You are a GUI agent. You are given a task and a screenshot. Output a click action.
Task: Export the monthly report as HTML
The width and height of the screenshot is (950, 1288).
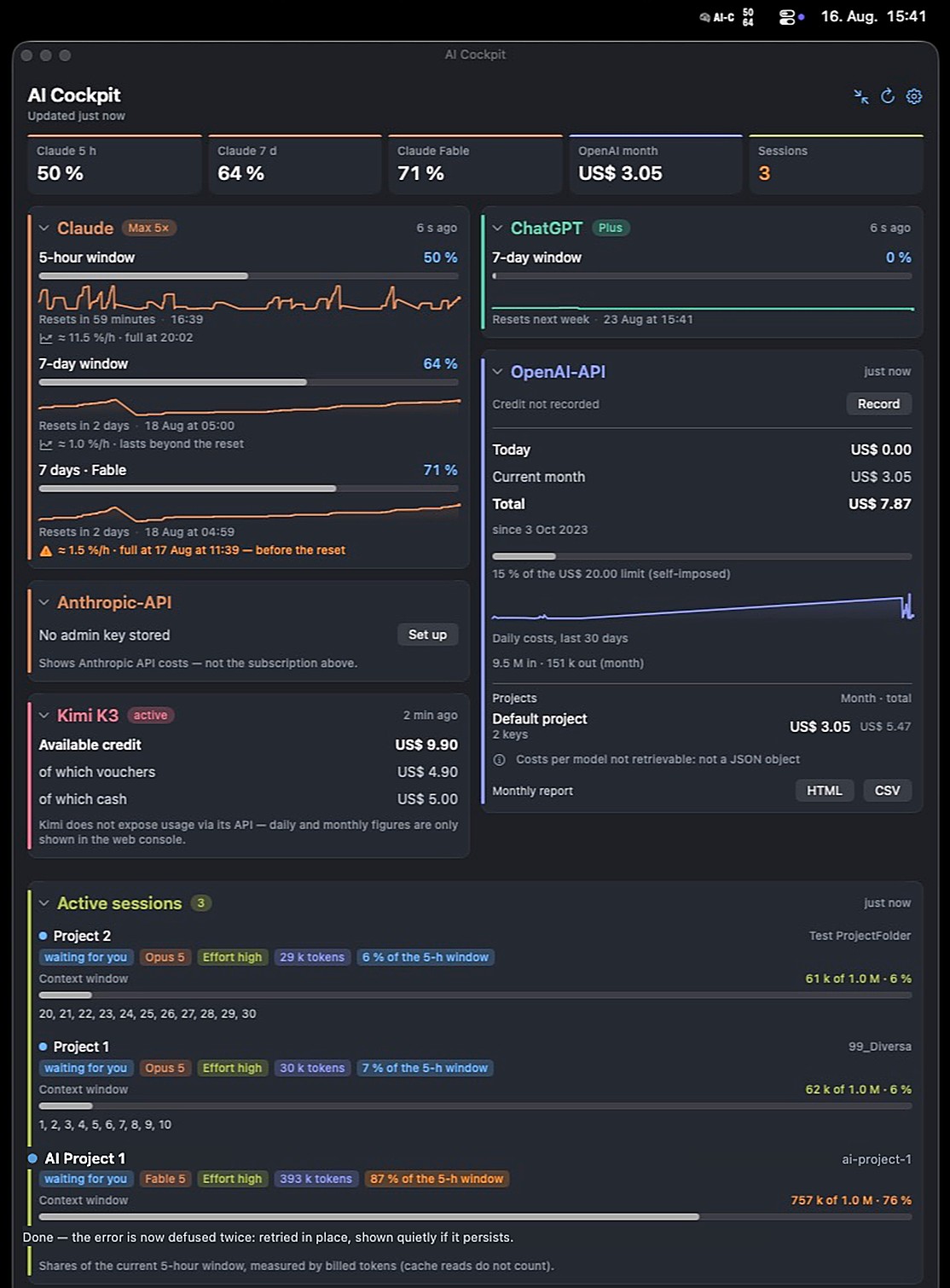click(x=824, y=791)
